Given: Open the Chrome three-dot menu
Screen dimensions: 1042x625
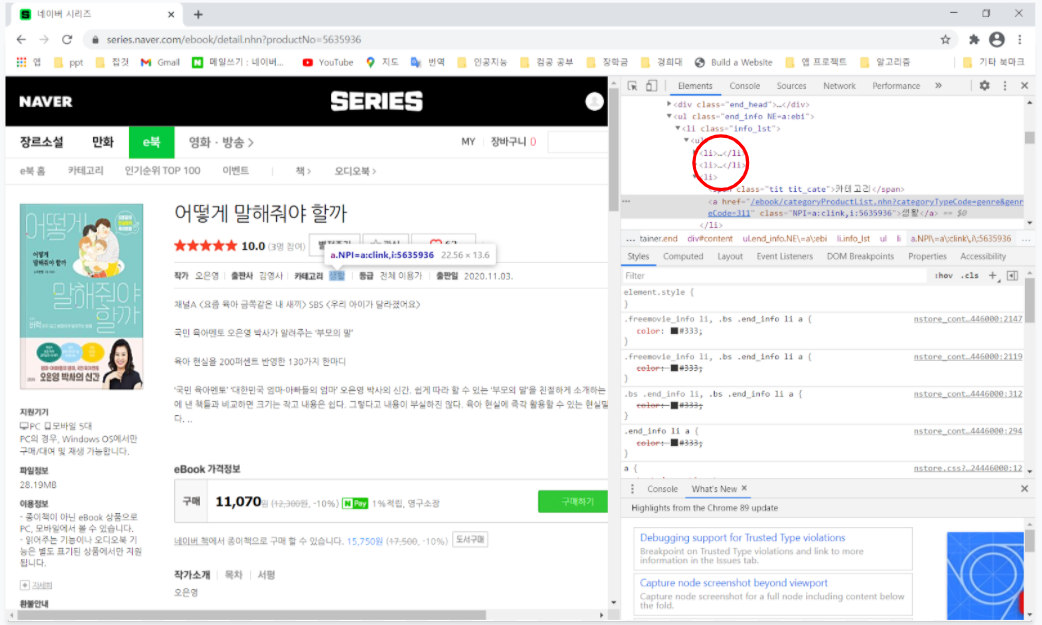Looking at the screenshot, I should click(x=1019, y=39).
